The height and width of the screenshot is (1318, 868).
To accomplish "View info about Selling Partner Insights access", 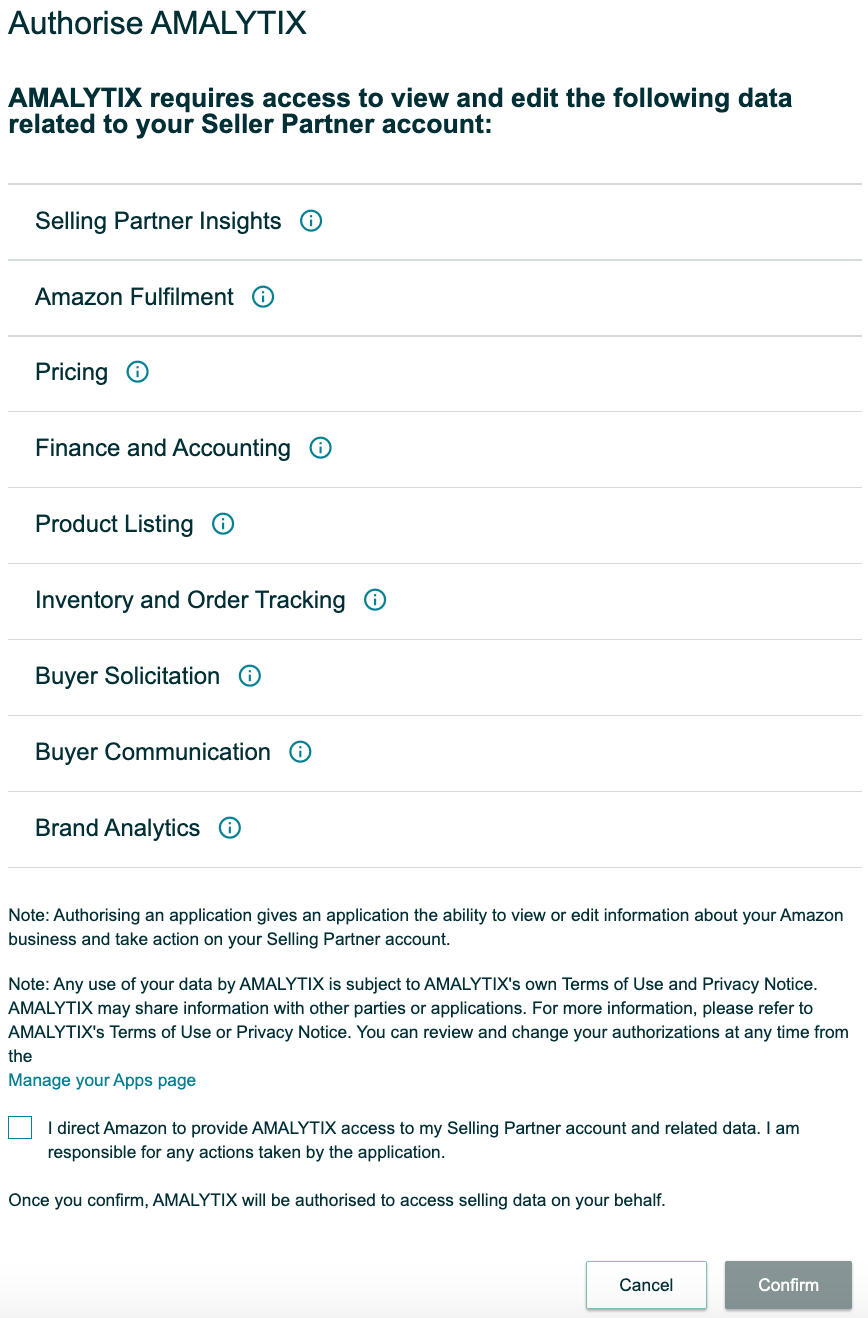I will (x=311, y=221).
